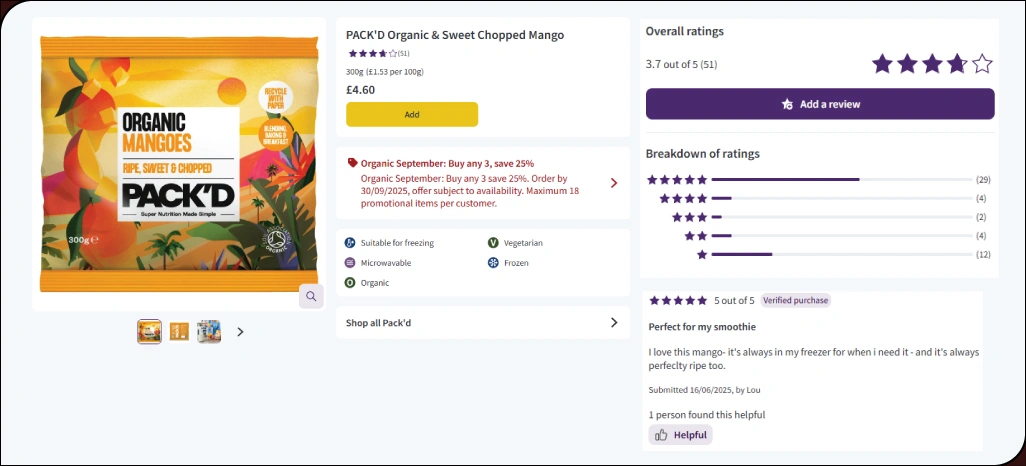Image resolution: width=1026 pixels, height=466 pixels.
Task: Click the Breakdown of ratings heading
Action: click(703, 154)
